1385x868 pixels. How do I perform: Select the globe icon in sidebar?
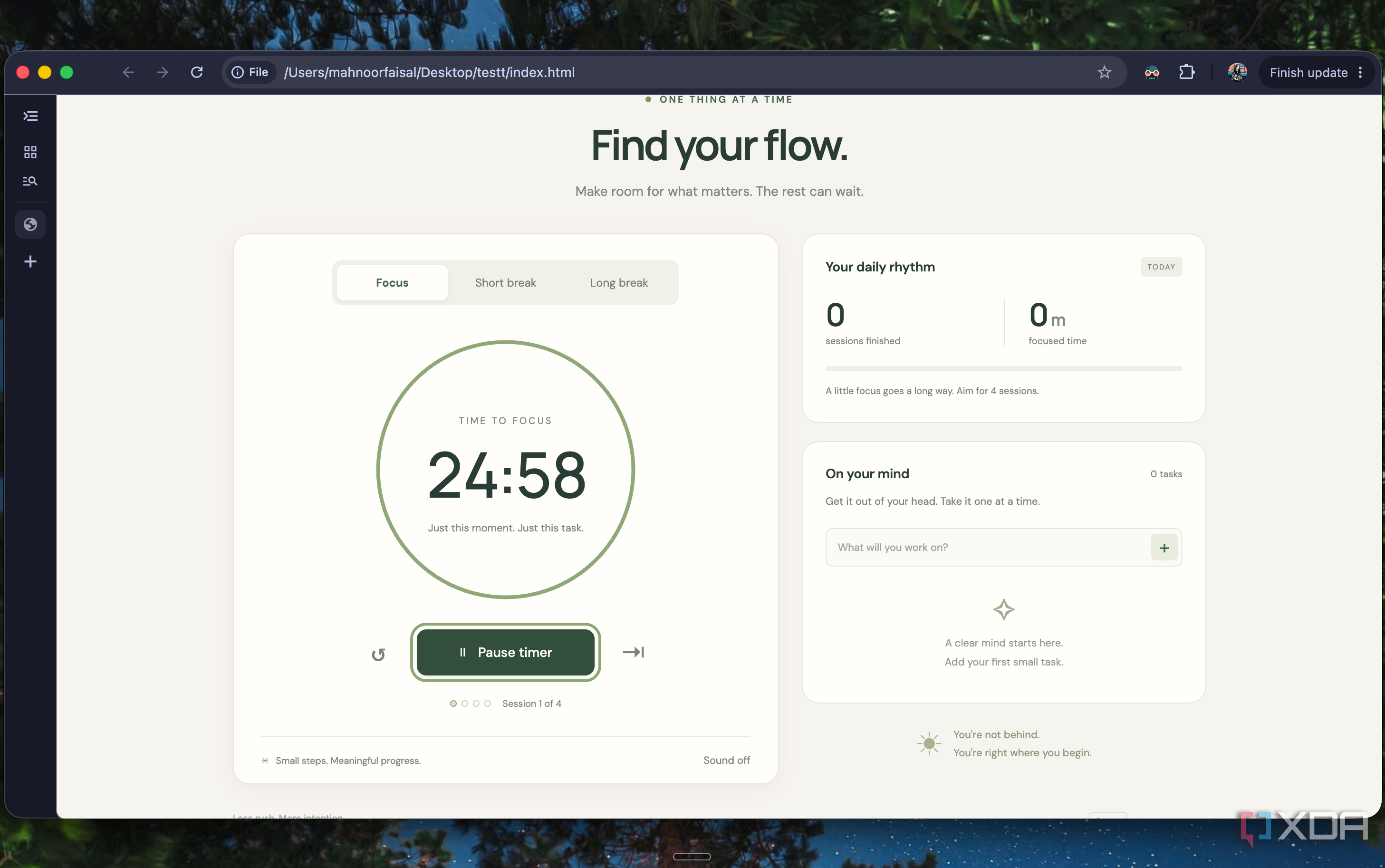point(30,224)
